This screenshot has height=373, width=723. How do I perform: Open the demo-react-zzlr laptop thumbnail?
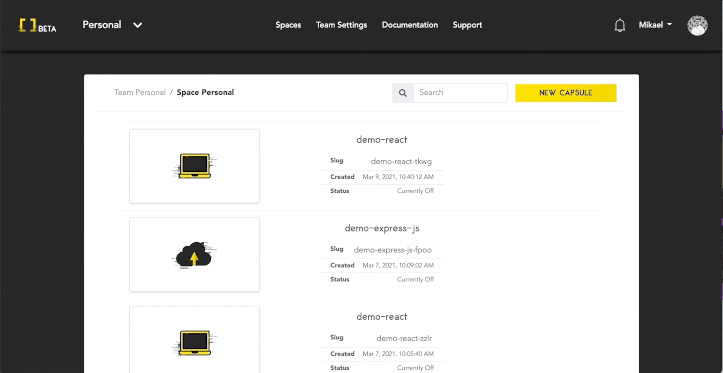pyautogui.click(x=195, y=340)
